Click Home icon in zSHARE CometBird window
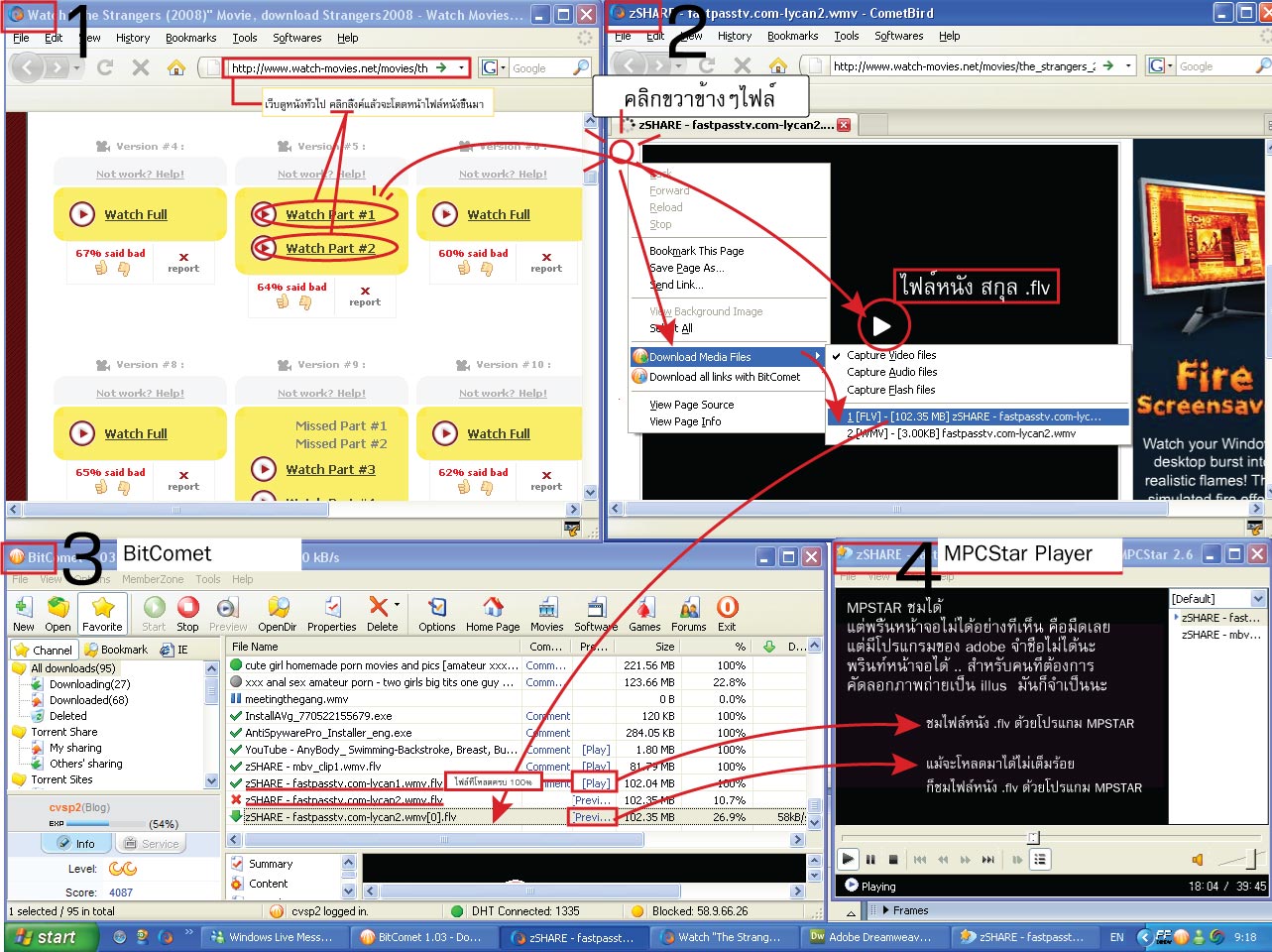 [x=778, y=65]
